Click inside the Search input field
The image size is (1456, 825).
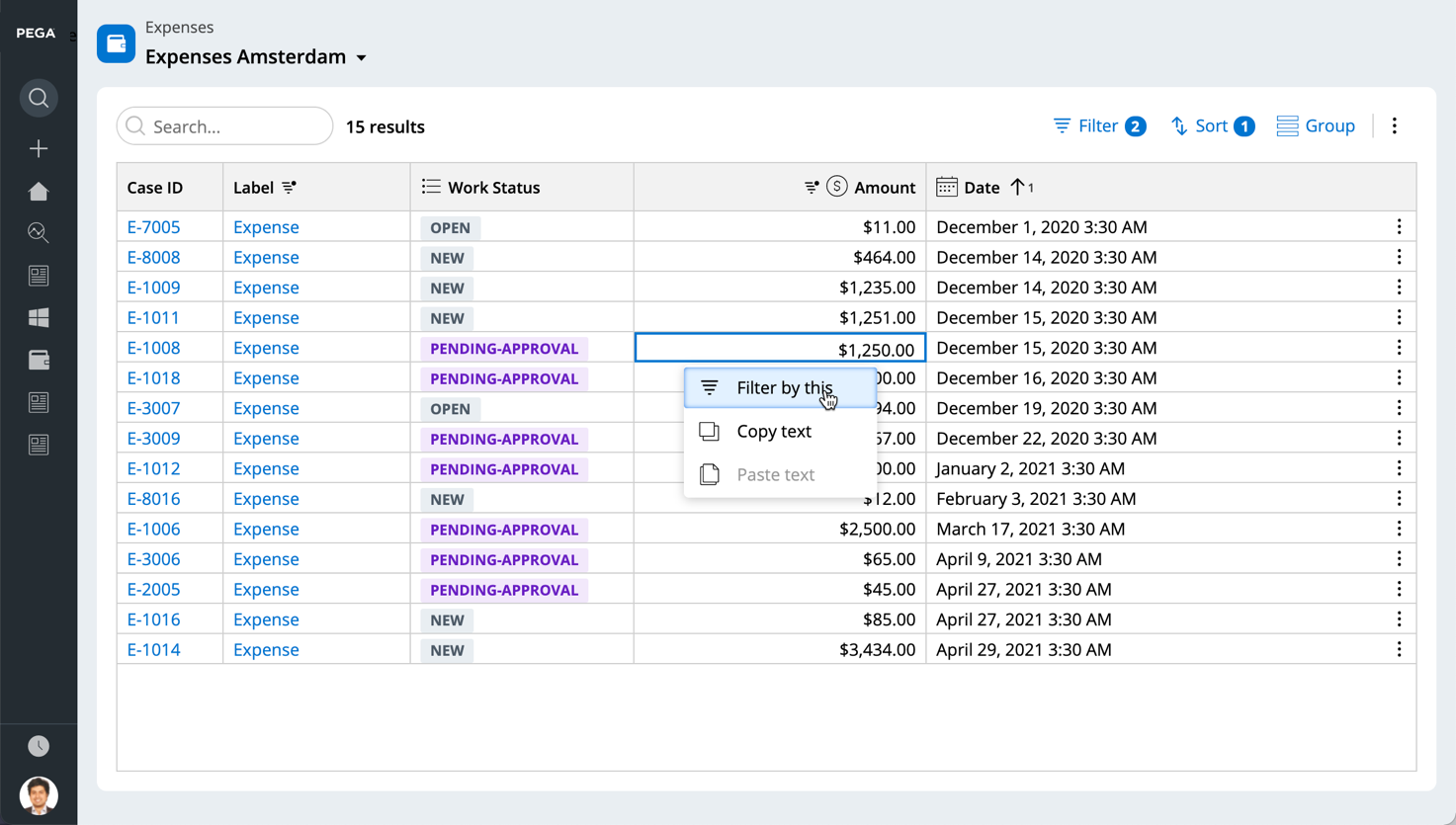(224, 125)
